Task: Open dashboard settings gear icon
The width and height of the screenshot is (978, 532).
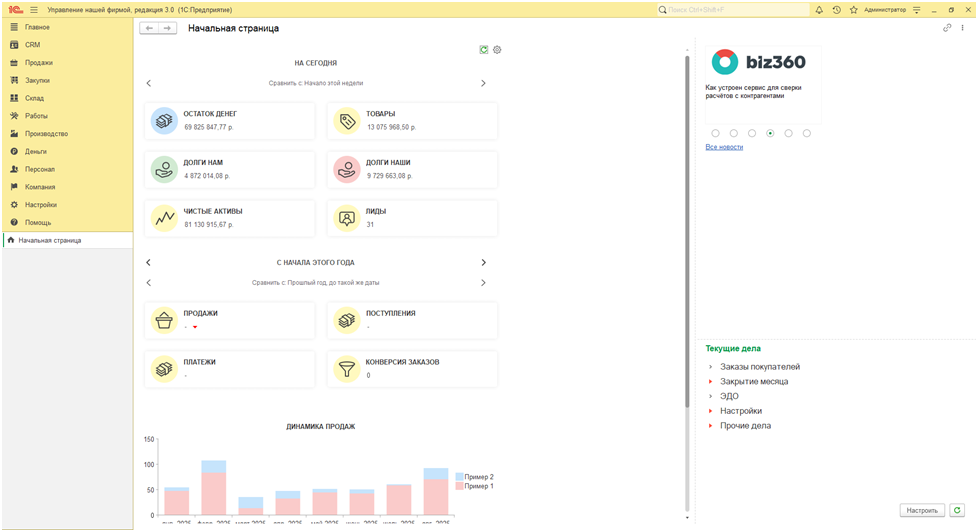Action: pos(497,49)
